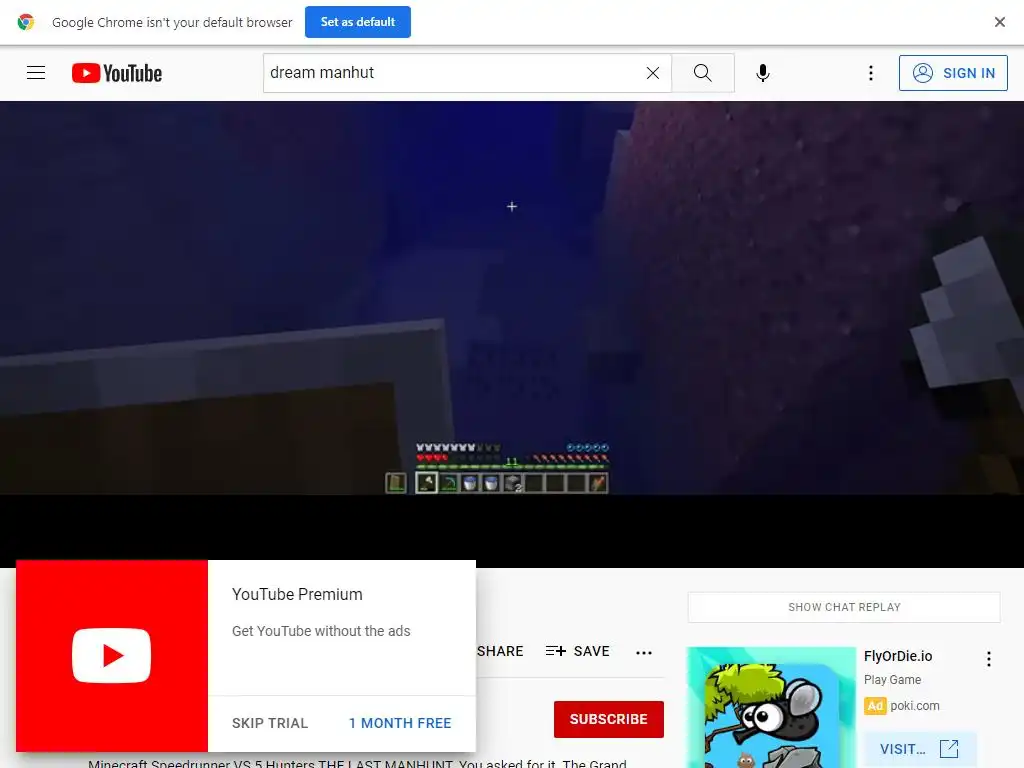Accept the 1 MONTH FREE offer

click(400, 723)
